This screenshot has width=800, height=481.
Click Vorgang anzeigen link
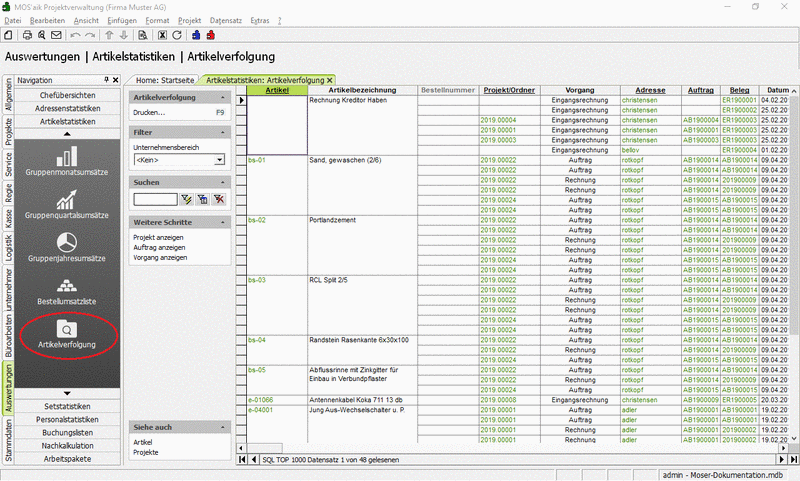pos(160,258)
